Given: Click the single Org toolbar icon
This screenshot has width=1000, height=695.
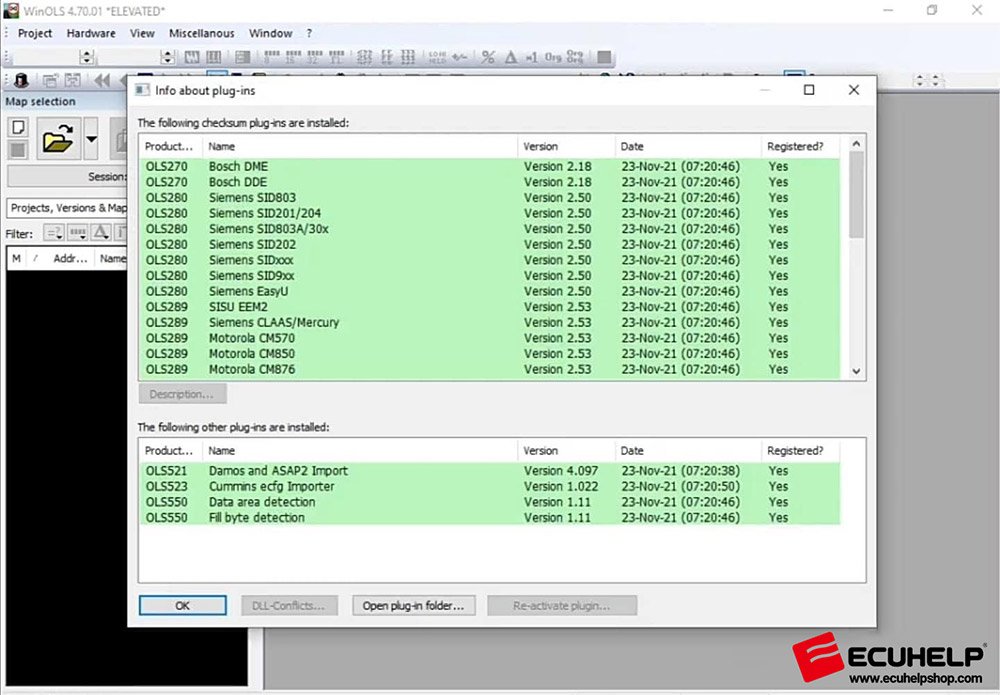Looking at the screenshot, I should point(553,57).
